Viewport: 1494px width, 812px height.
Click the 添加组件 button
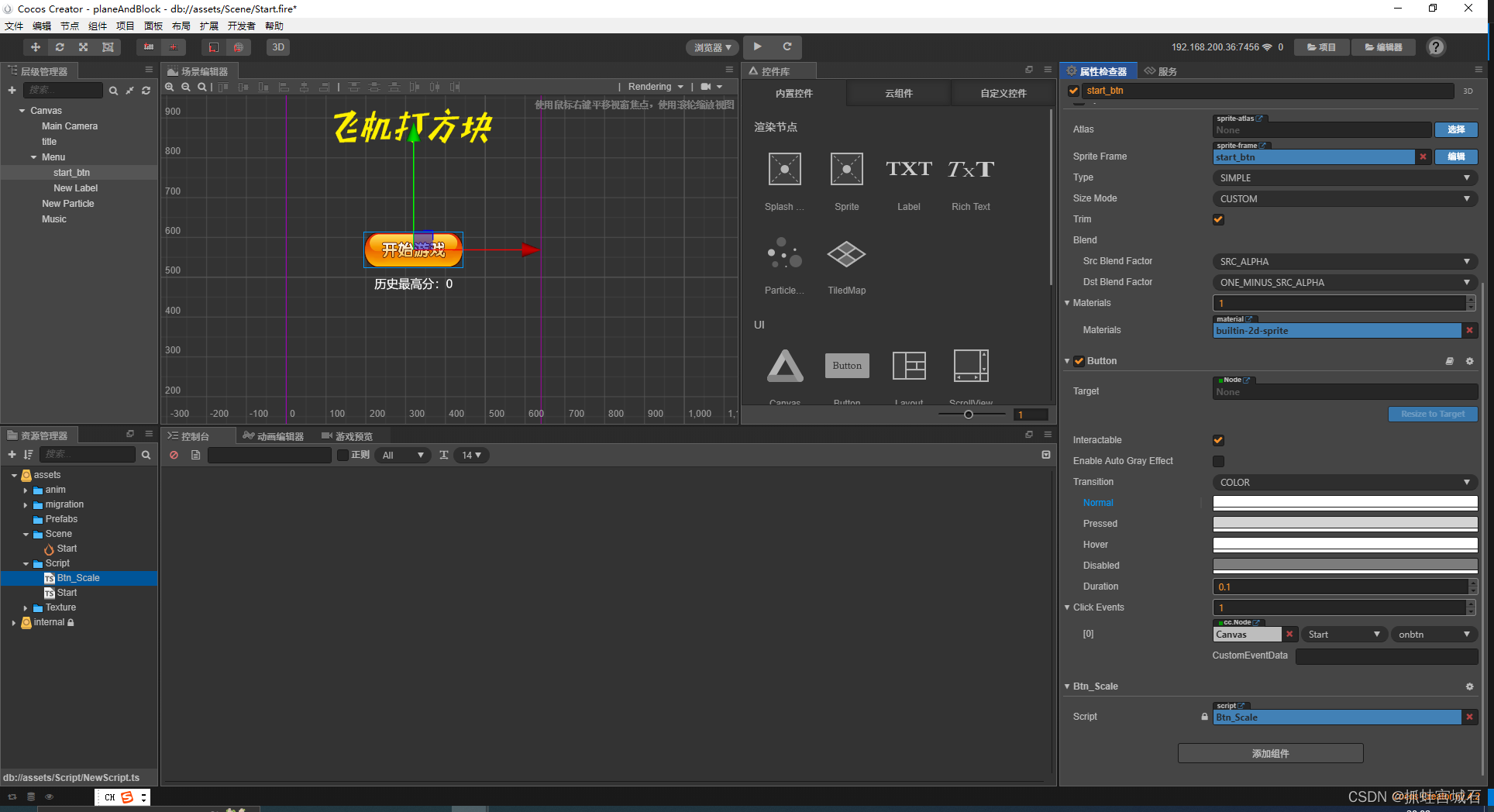(x=1271, y=753)
